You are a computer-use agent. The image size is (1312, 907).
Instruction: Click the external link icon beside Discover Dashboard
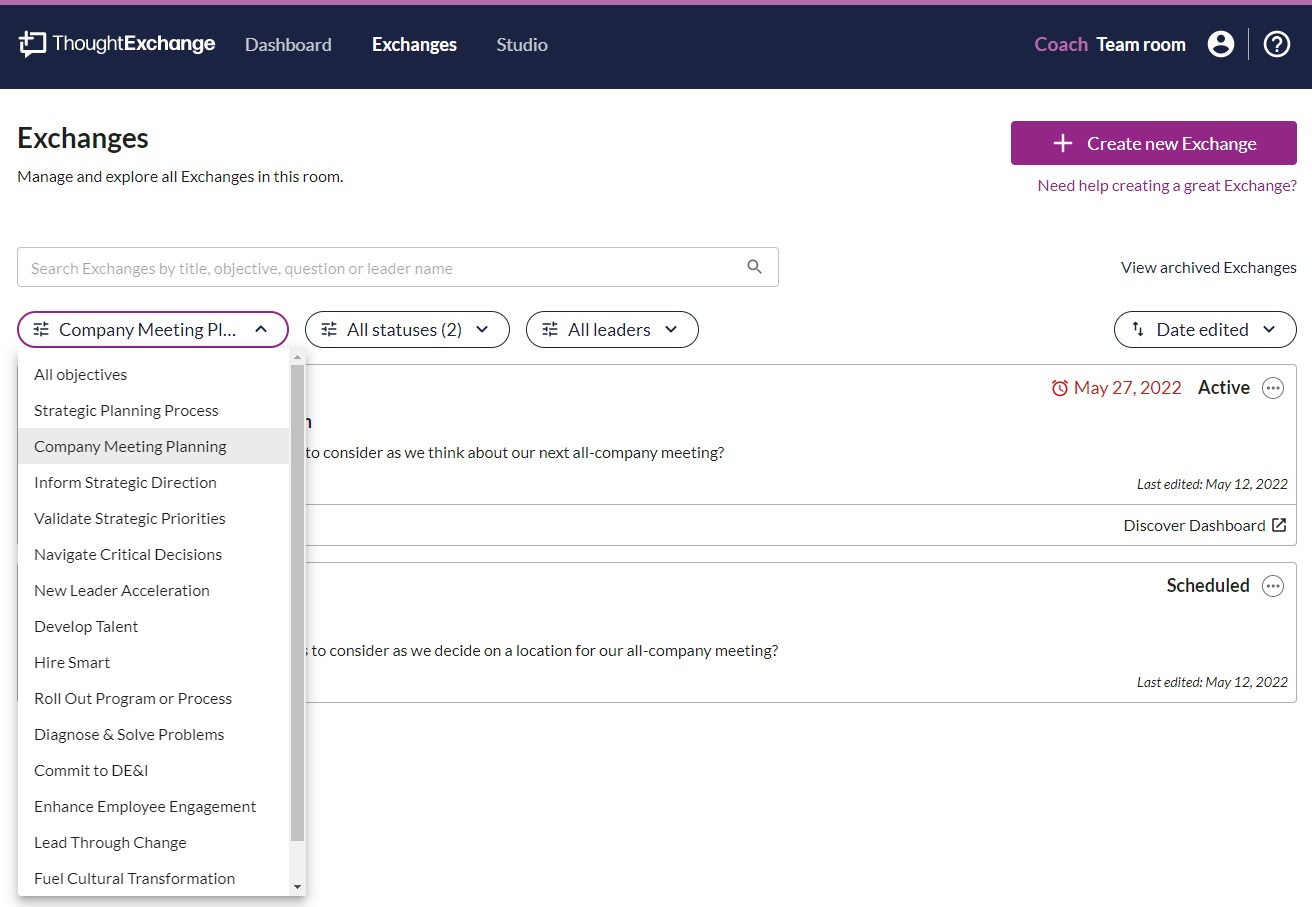click(1279, 525)
